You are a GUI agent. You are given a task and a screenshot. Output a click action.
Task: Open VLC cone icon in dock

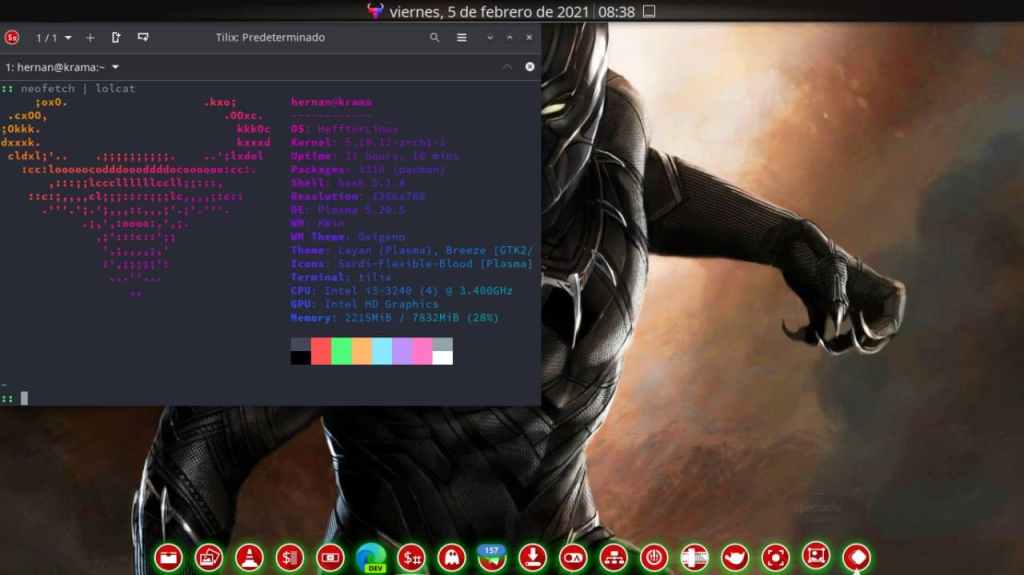tap(248, 556)
